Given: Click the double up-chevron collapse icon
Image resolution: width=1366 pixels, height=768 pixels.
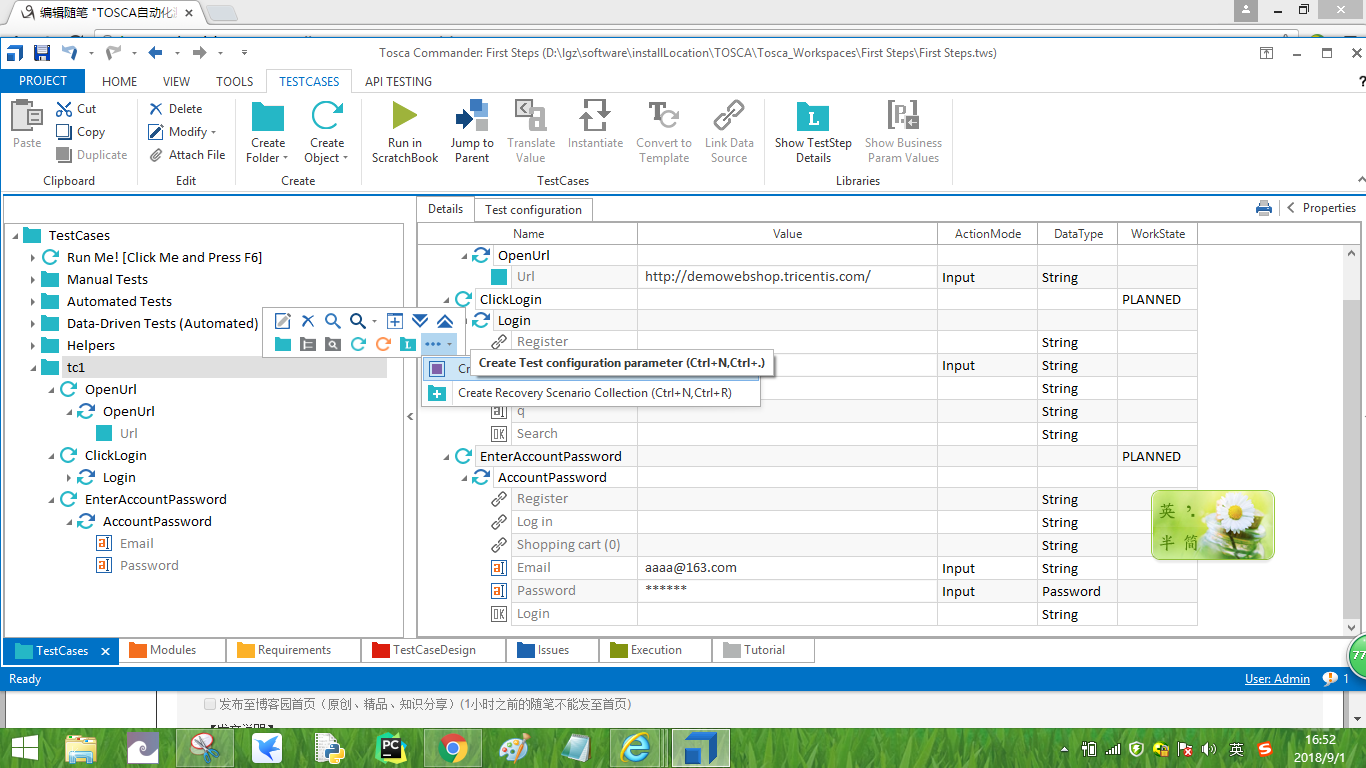Looking at the screenshot, I should (445, 321).
